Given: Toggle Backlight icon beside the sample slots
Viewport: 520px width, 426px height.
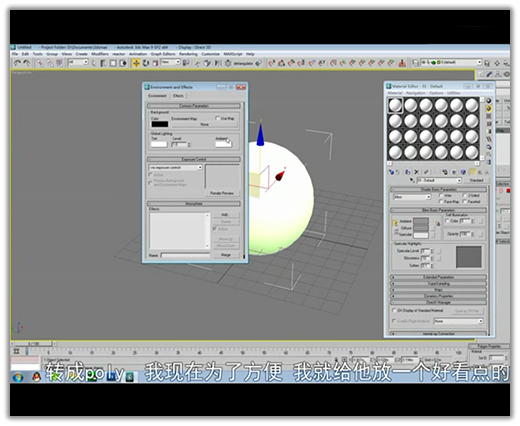Looking at the screenshot, I should pos(489,108).
